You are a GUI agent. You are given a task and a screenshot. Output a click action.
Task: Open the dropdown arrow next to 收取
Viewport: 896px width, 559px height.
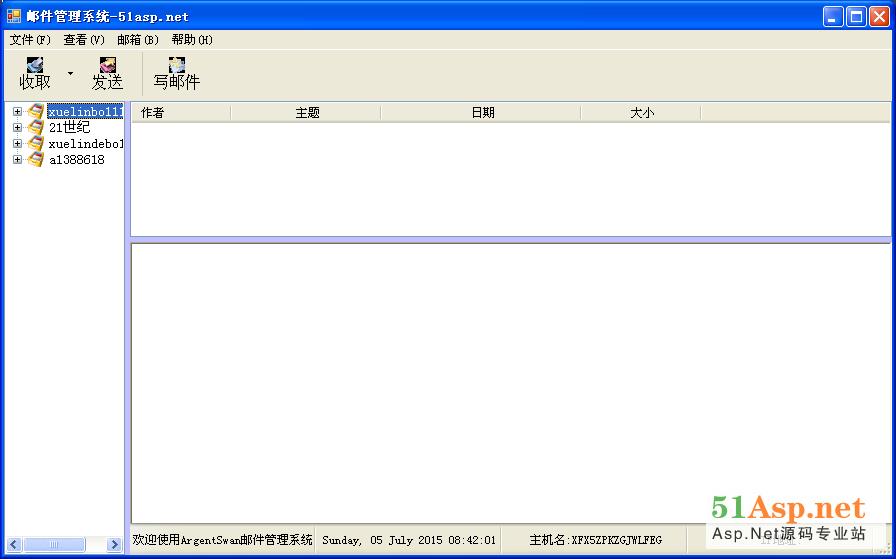point(70,74)
